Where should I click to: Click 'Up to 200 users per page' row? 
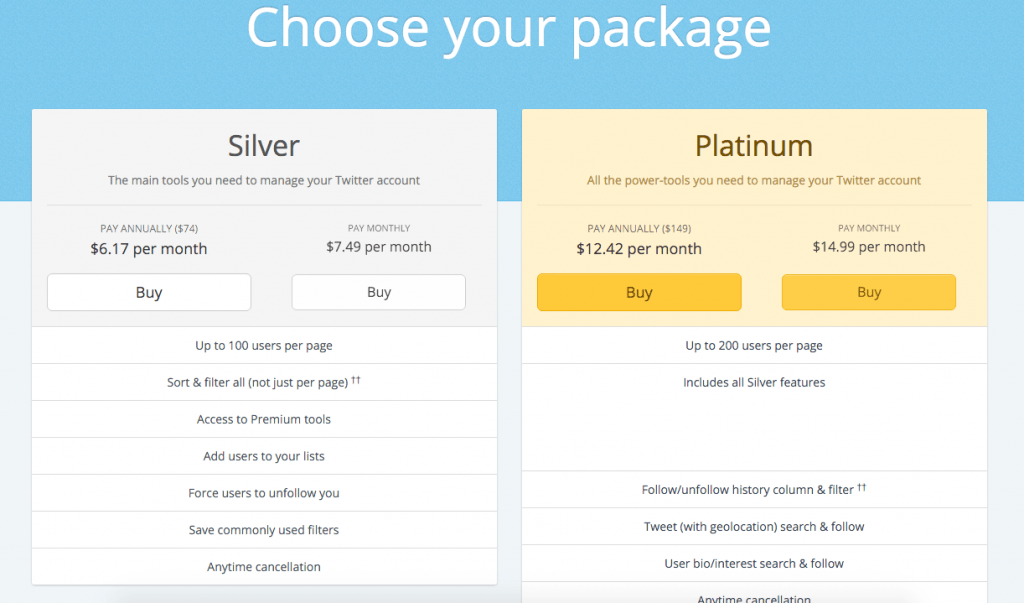point(754,346)
